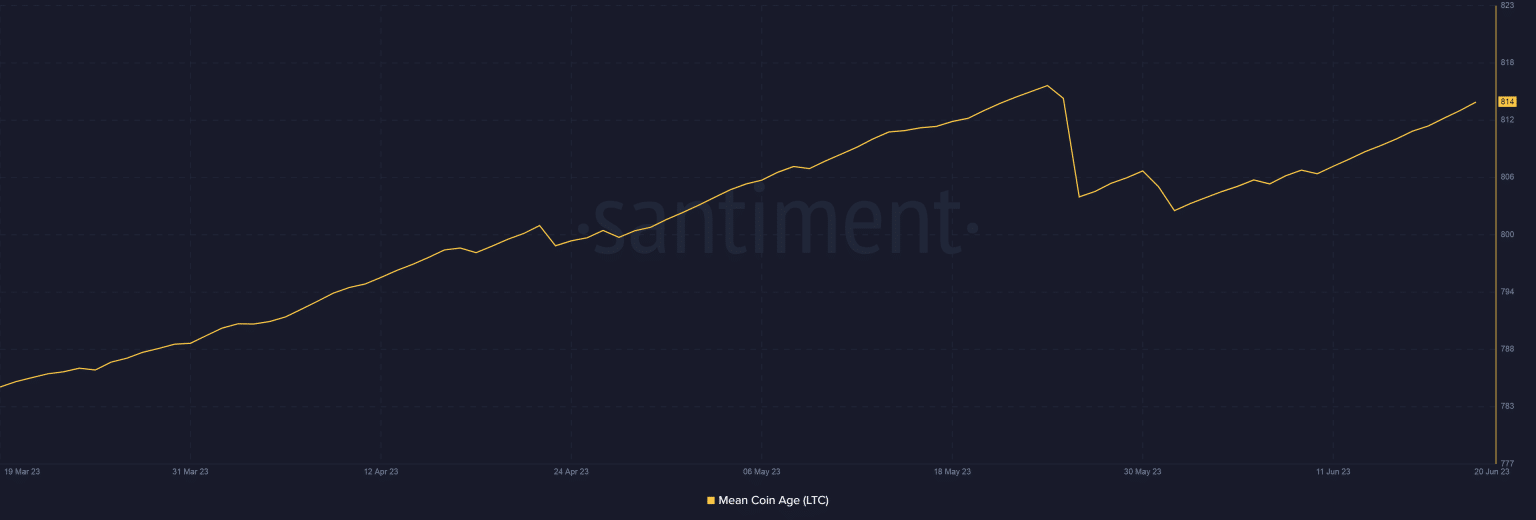Select the 19 Mar 23 date label
This screenshot has width=1536, height=520.
tap(23, 470)
